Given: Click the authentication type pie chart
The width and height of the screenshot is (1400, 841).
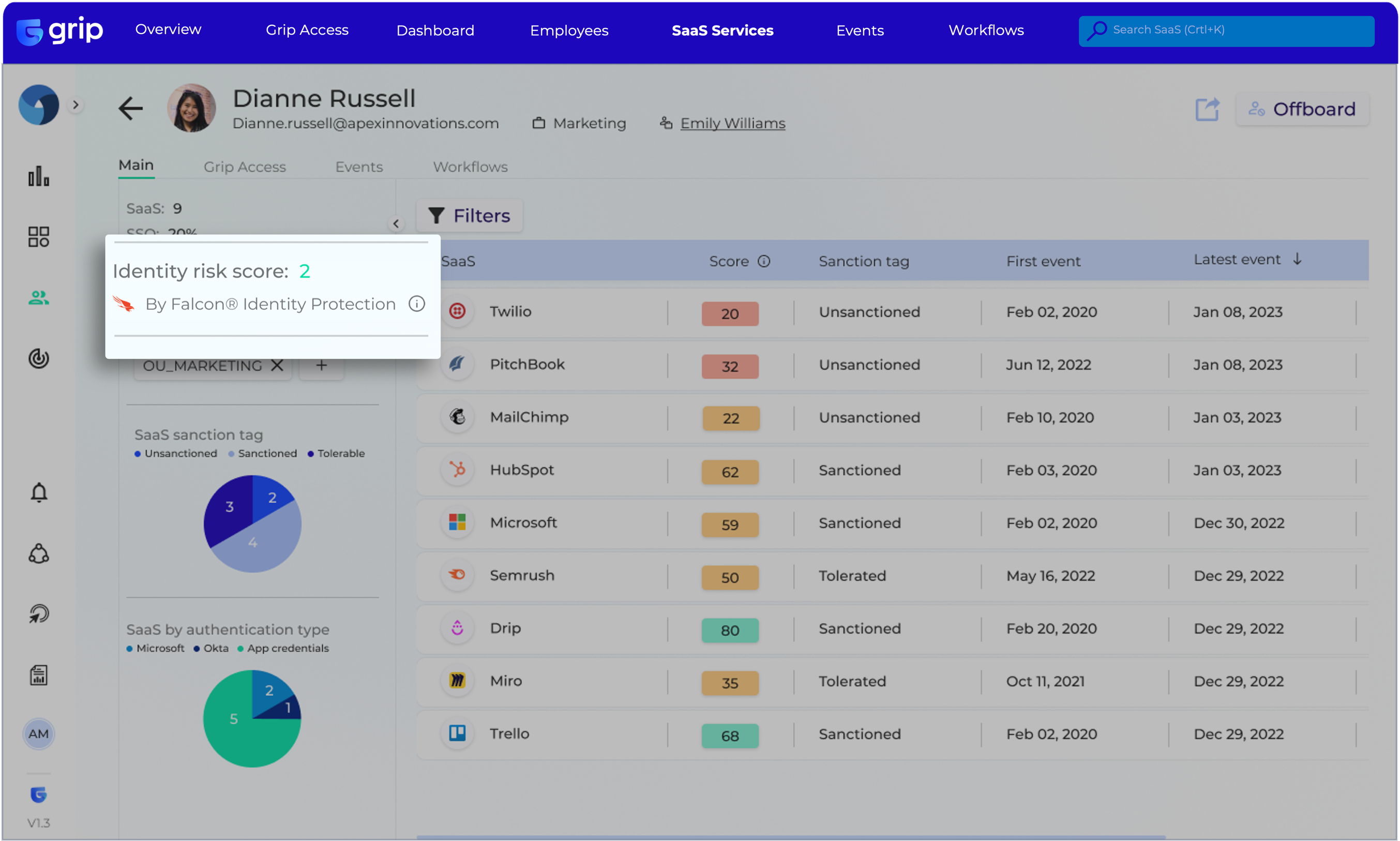Looking at the screenshot, I should (x=252, y=718).
